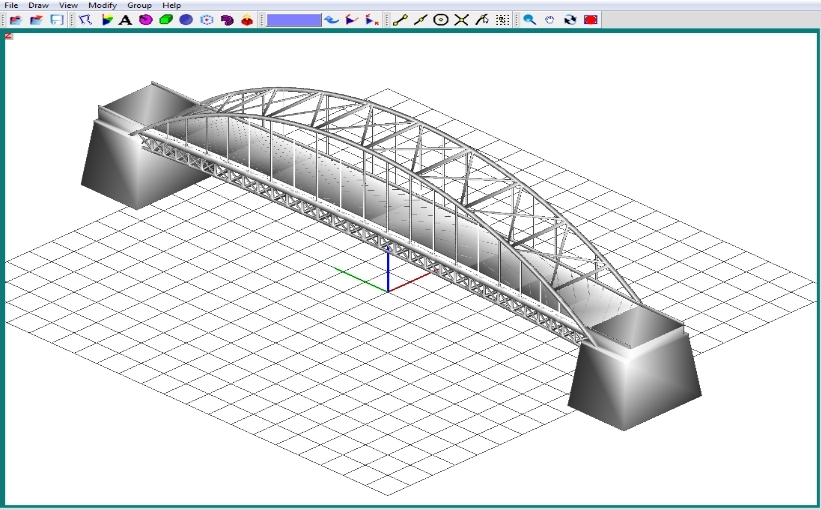This screenshot has height=510, width=821.
Task: Click the current color blue swatch
Action: (x=294, y=20)
